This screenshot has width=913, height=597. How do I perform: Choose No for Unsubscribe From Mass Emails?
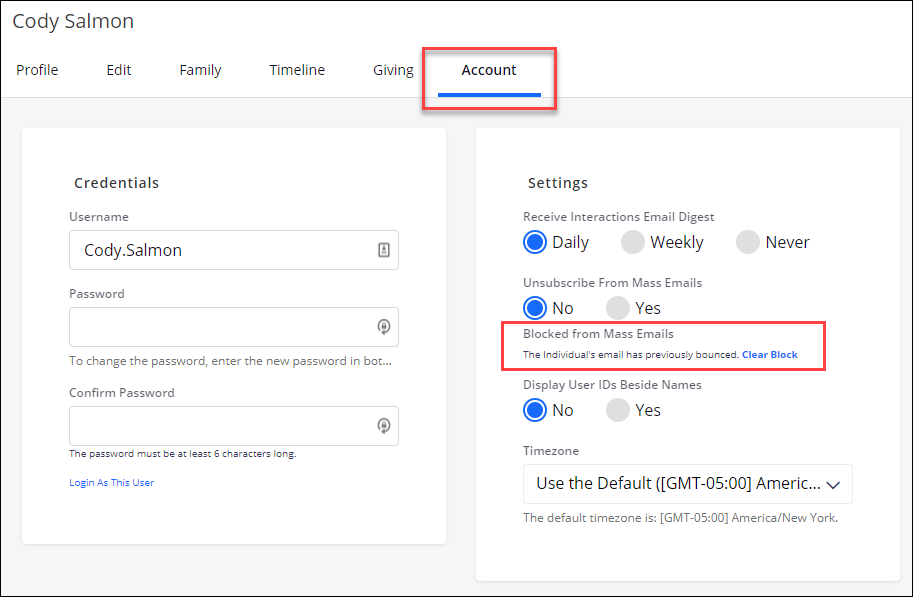[535, 308]
